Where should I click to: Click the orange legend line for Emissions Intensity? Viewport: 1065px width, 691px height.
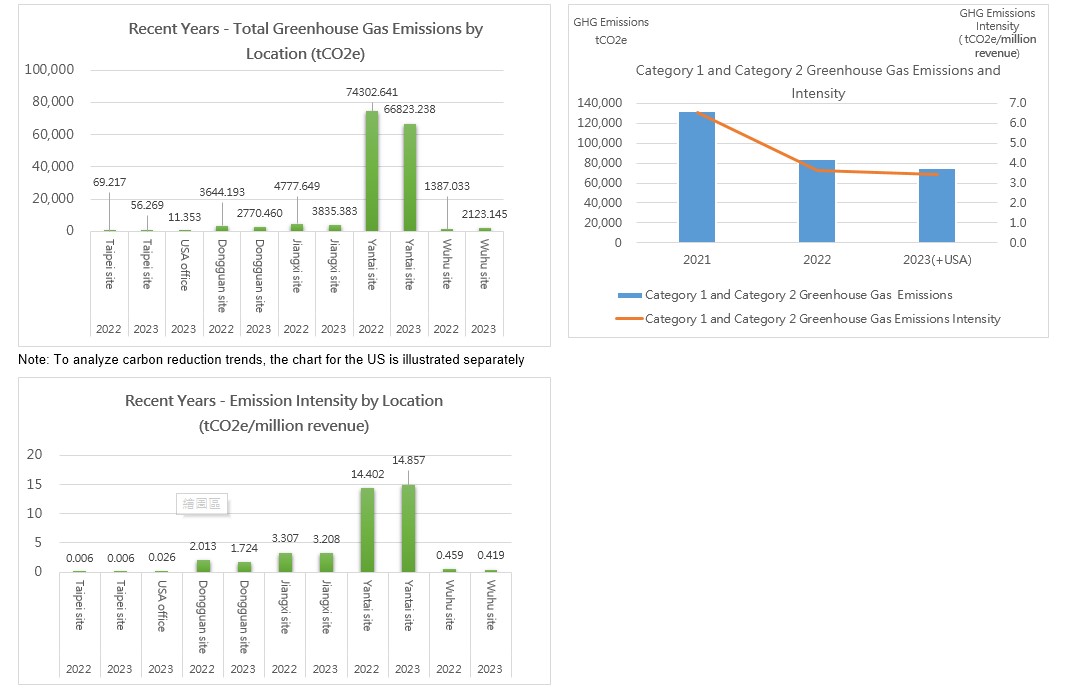(629, 319)
